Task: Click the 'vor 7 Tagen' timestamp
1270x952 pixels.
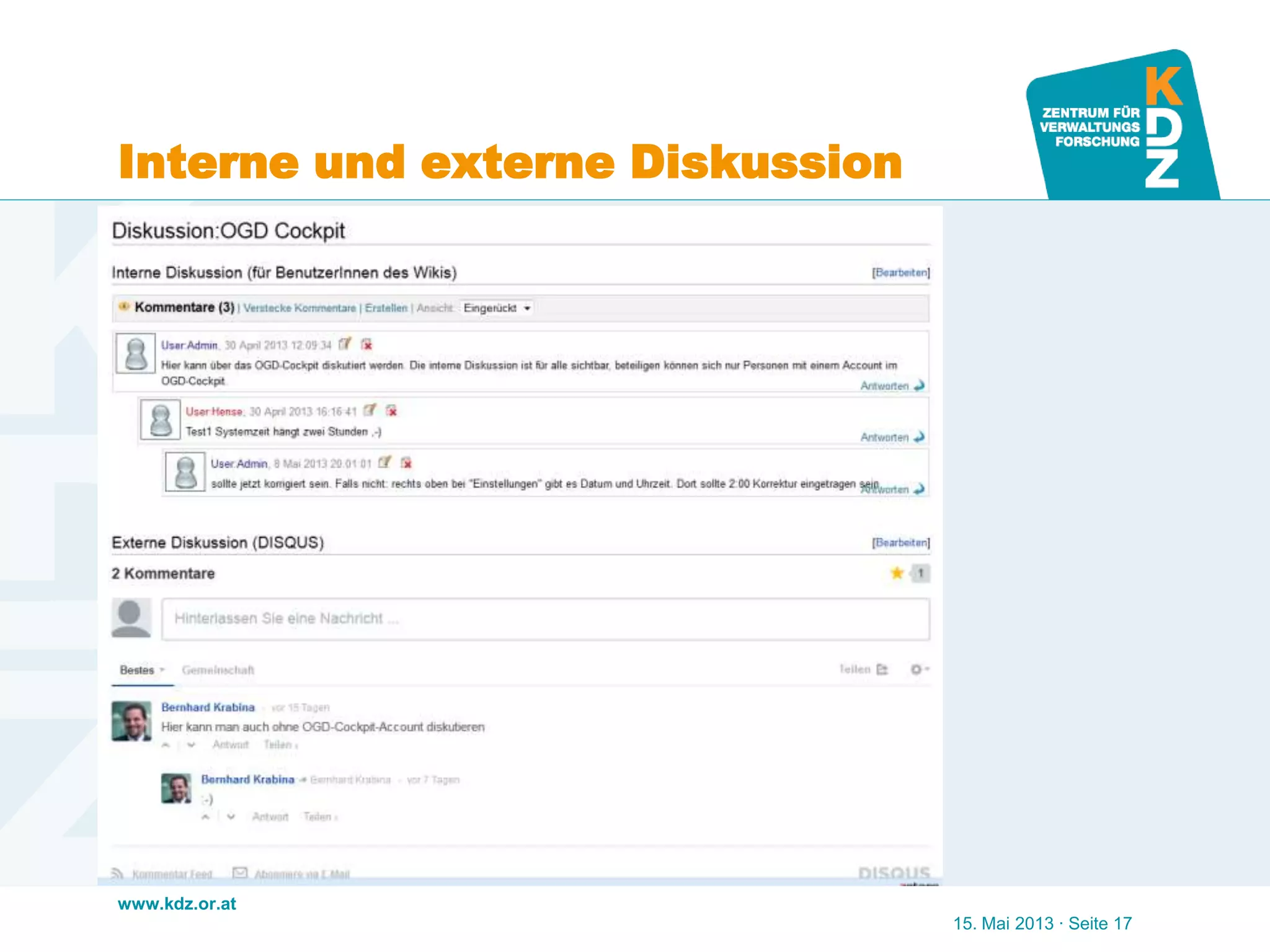Action: click(x=433, y=780)
